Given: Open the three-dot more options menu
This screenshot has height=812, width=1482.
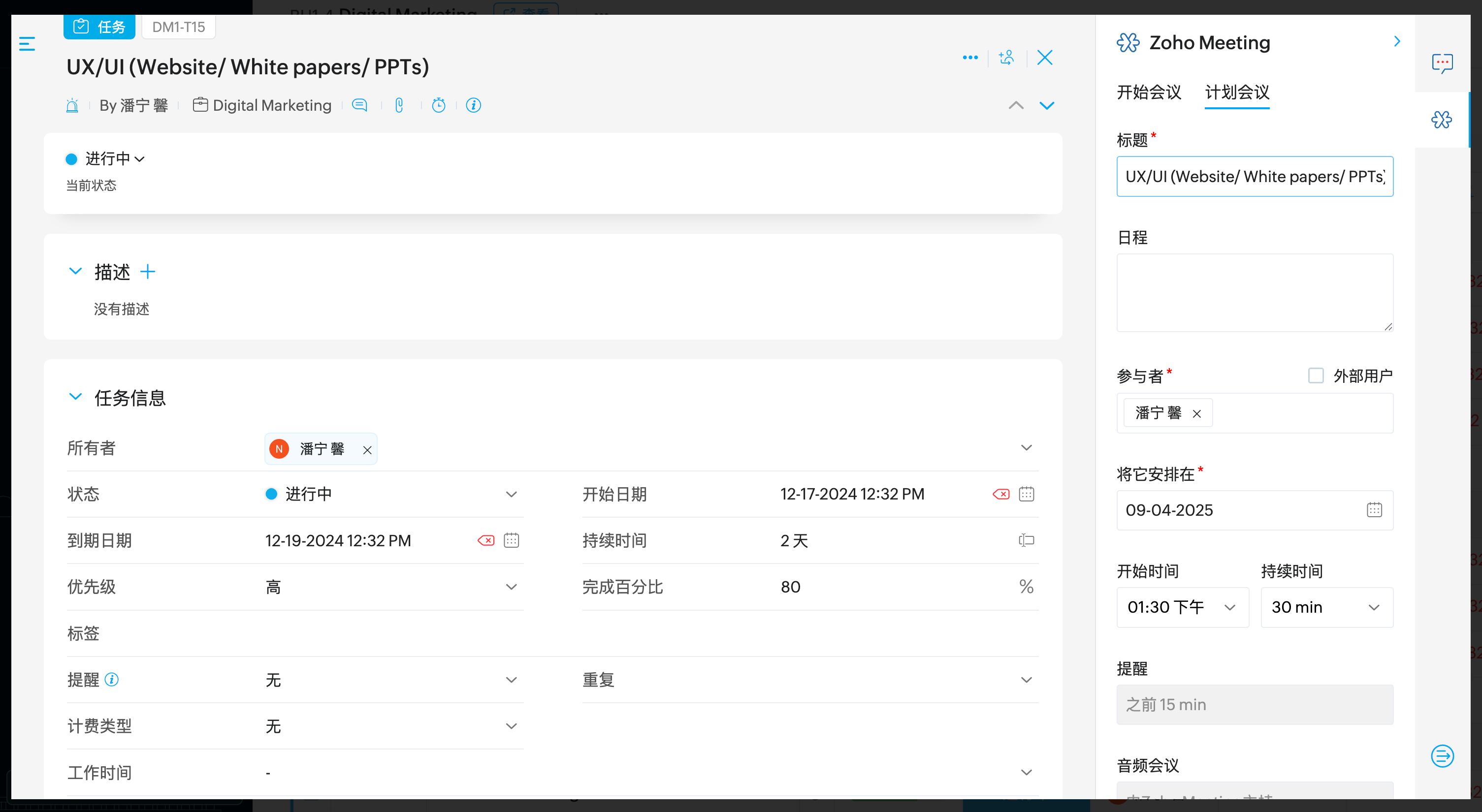Looking at the screenshot, I should [x=970, y=58].
